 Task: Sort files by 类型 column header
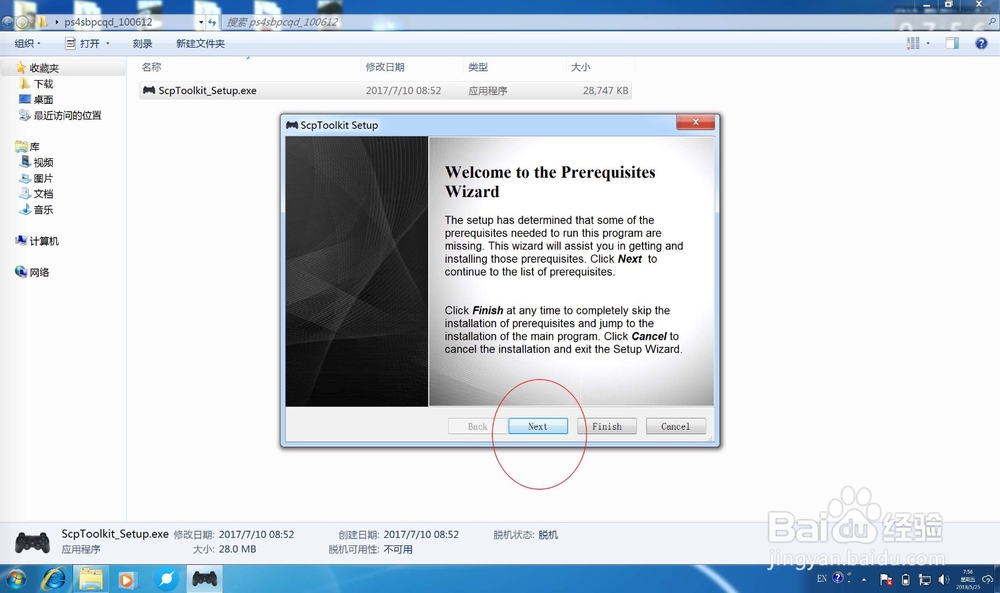pos(478,67)
